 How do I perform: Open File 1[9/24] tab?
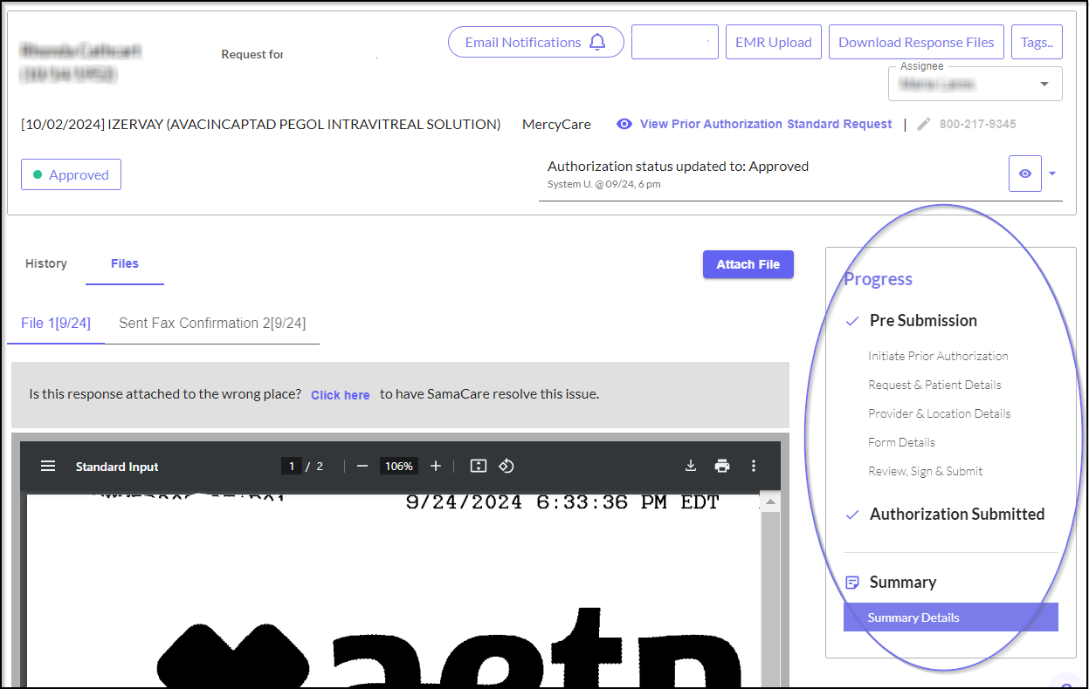click(56, 323)
